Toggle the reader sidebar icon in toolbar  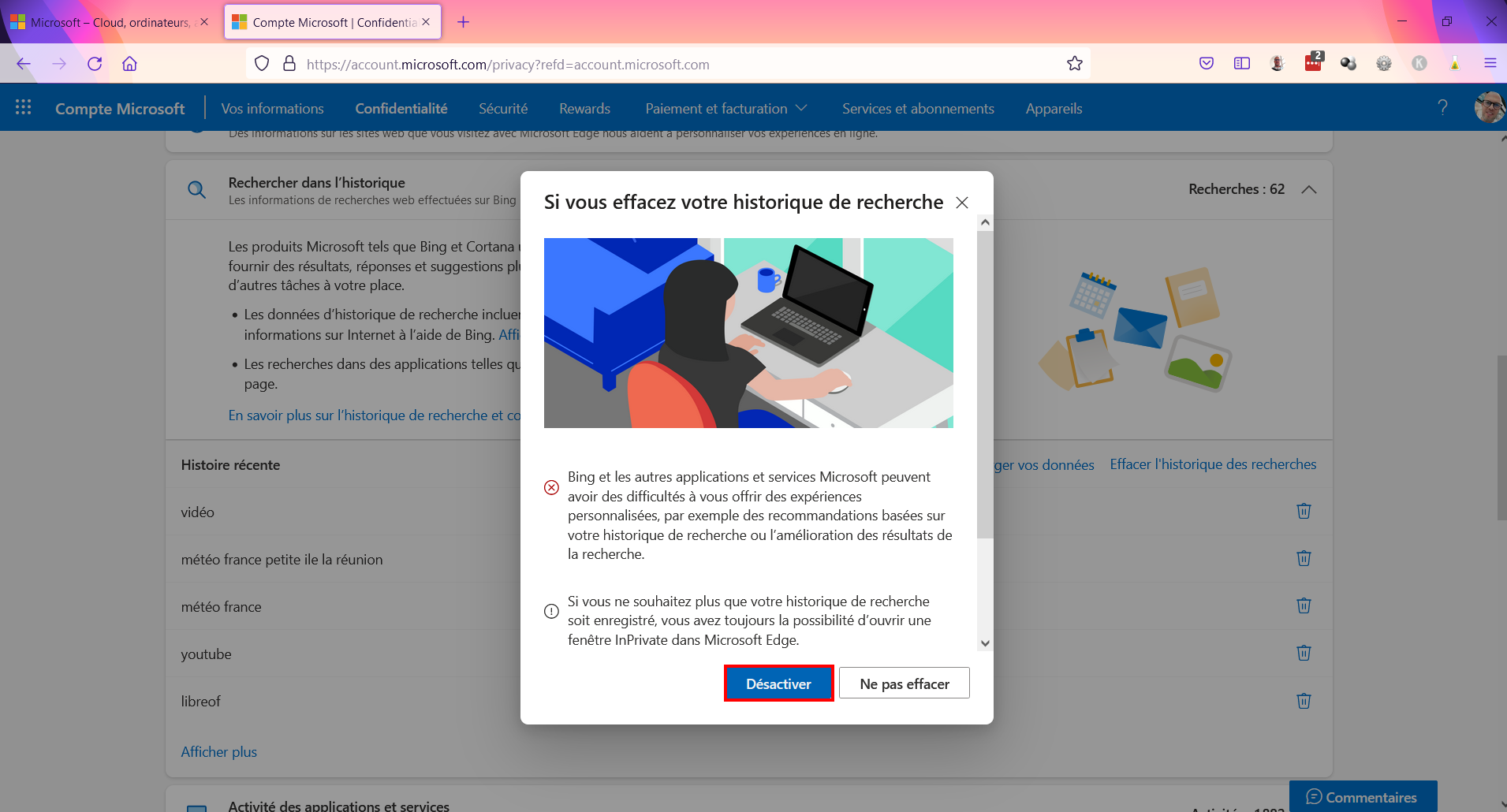[1242, 64]
